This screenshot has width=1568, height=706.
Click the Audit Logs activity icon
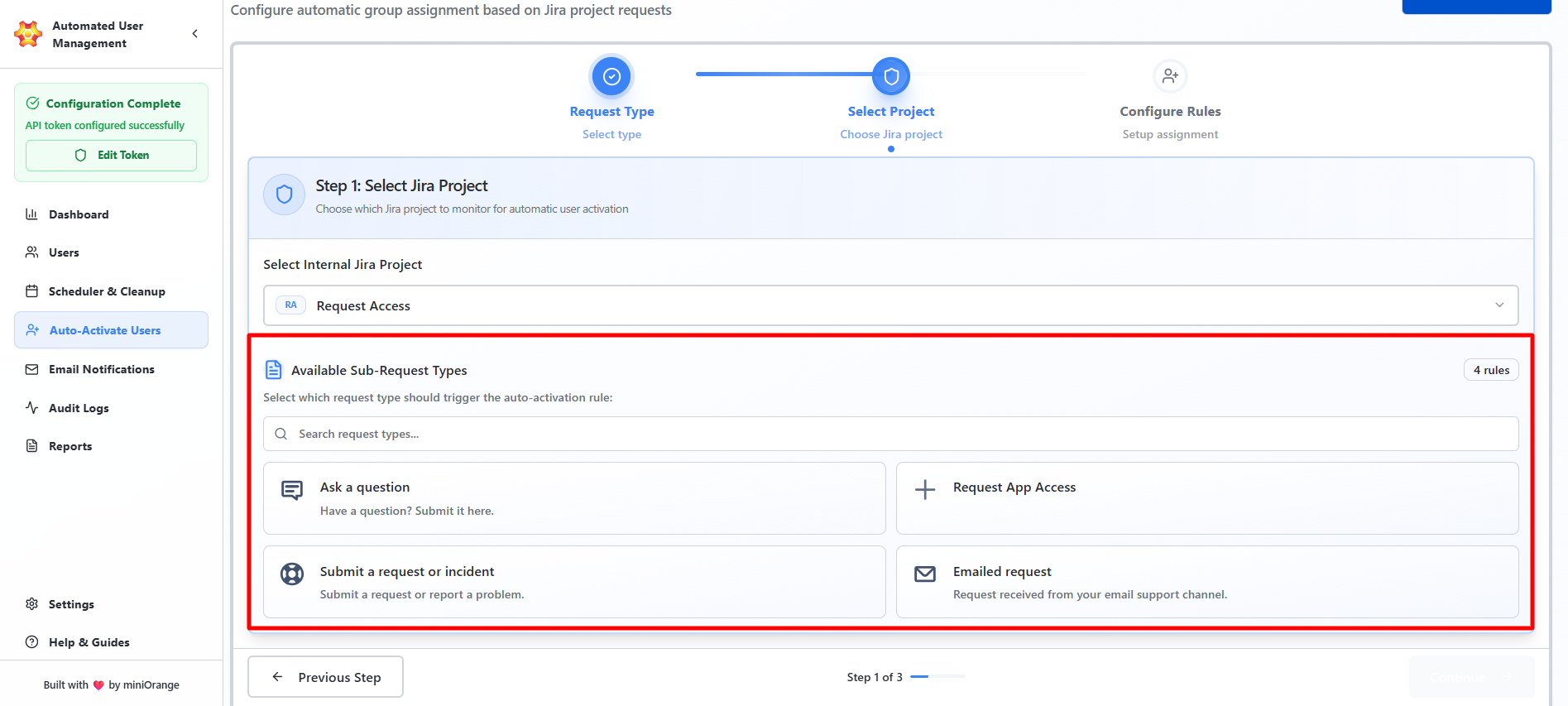tap(32, 408)
